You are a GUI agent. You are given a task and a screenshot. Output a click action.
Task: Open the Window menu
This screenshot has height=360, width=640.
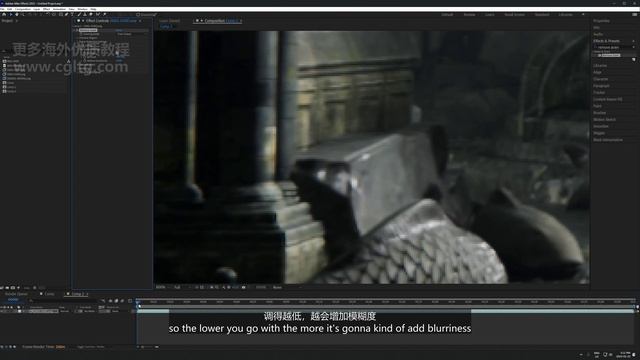tap(82, 9)
